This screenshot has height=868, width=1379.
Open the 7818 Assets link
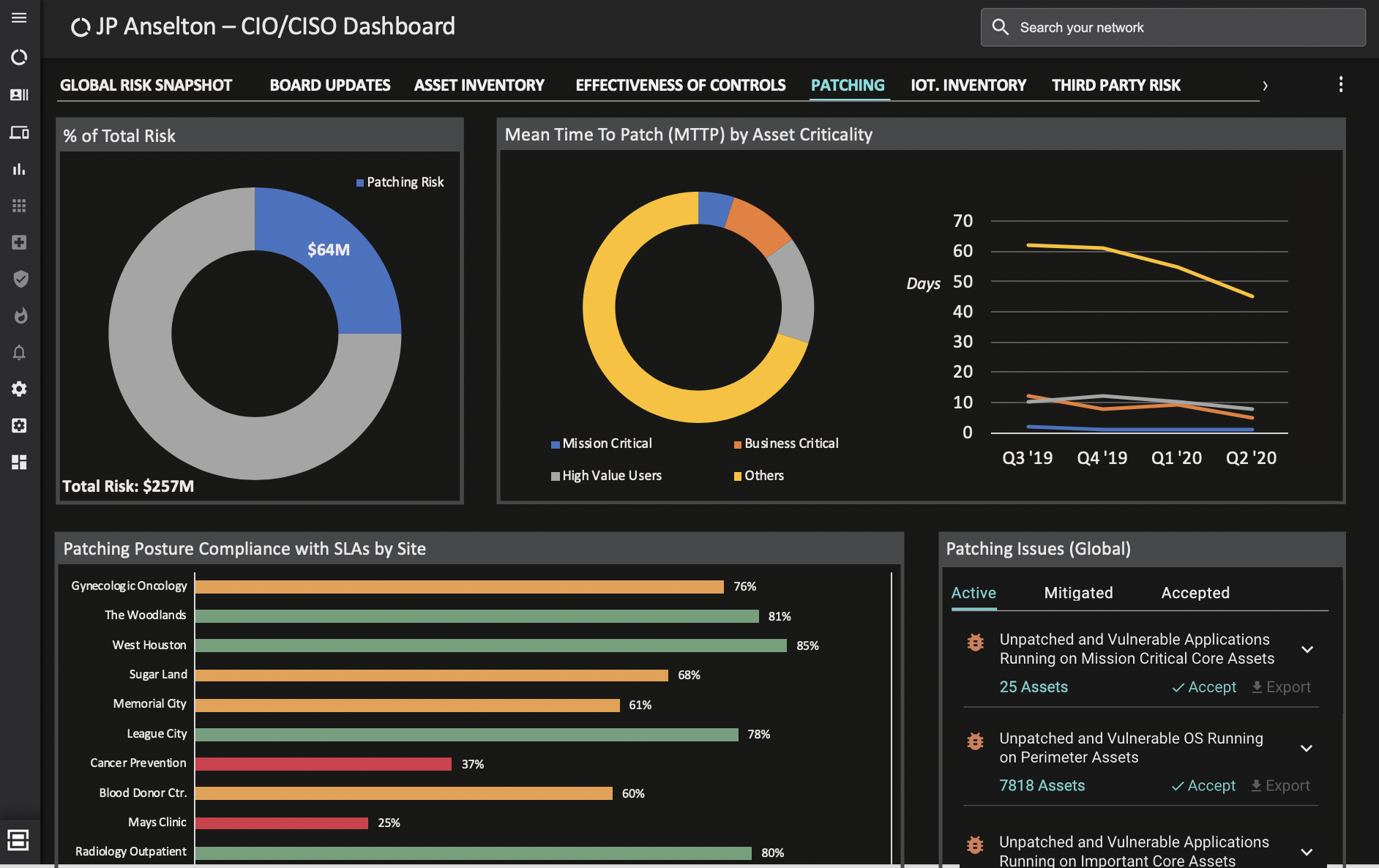1042,785
